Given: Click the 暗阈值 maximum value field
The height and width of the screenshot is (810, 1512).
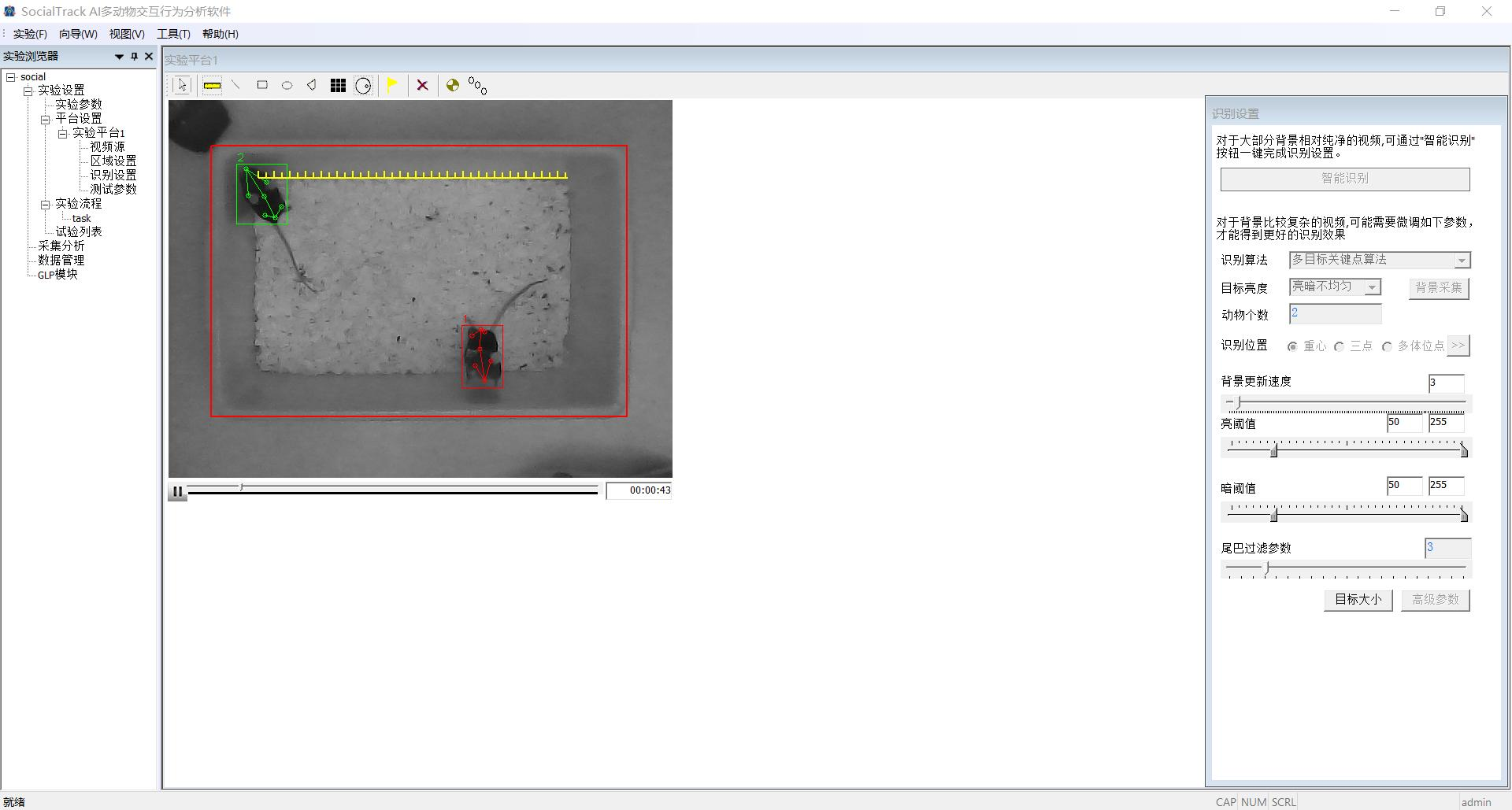Looking at the screenshot, I should pos(1446,486).
